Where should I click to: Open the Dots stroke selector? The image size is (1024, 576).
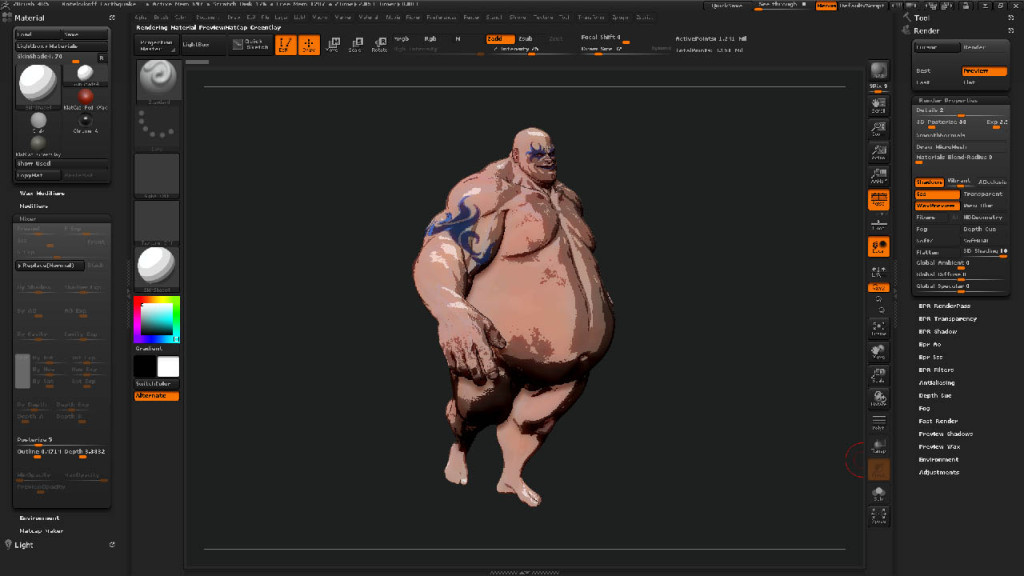pyautogui.click(x=157, y=127)
